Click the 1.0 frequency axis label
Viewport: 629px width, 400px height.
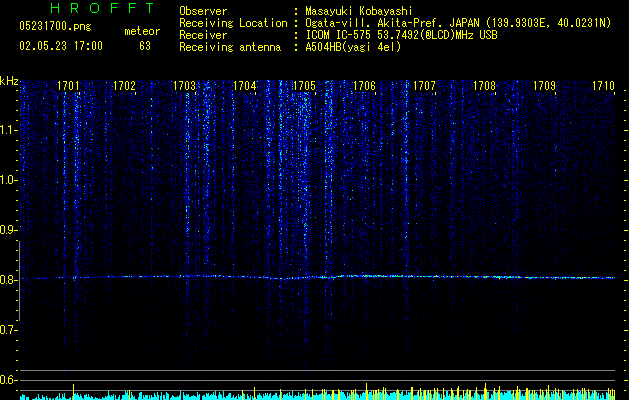click(9, 180)
